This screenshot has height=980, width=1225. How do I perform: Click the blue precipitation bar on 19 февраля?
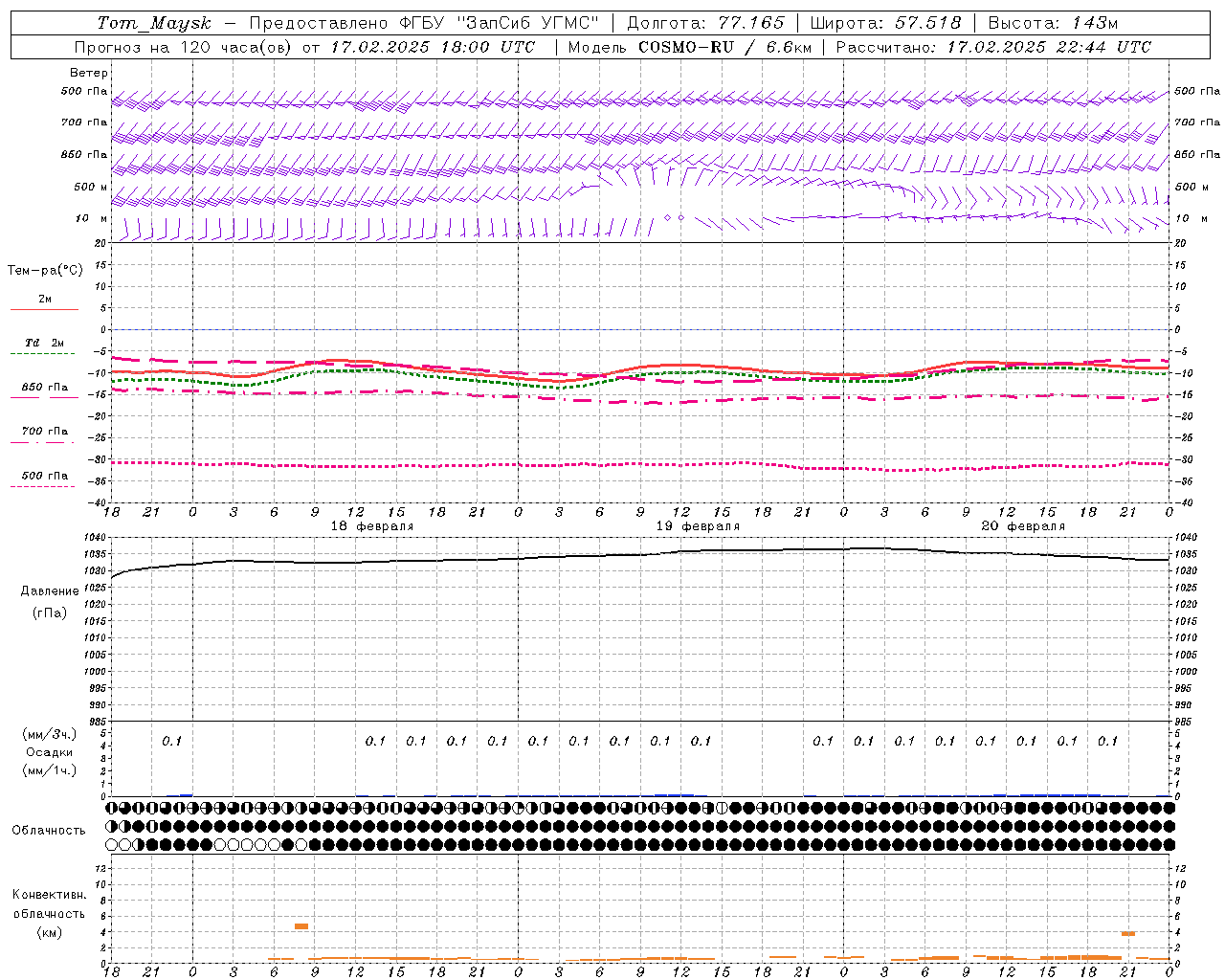[x=675, y=794]
